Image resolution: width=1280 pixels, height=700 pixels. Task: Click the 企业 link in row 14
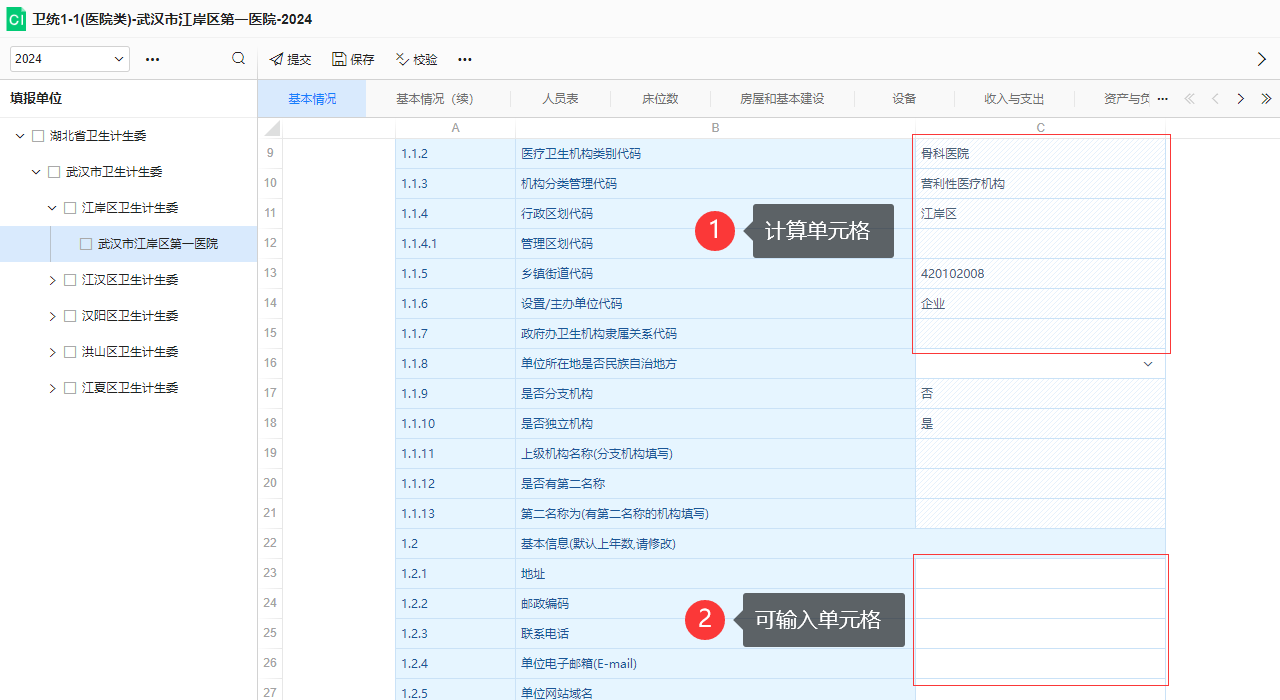click(x=933, y=303)
